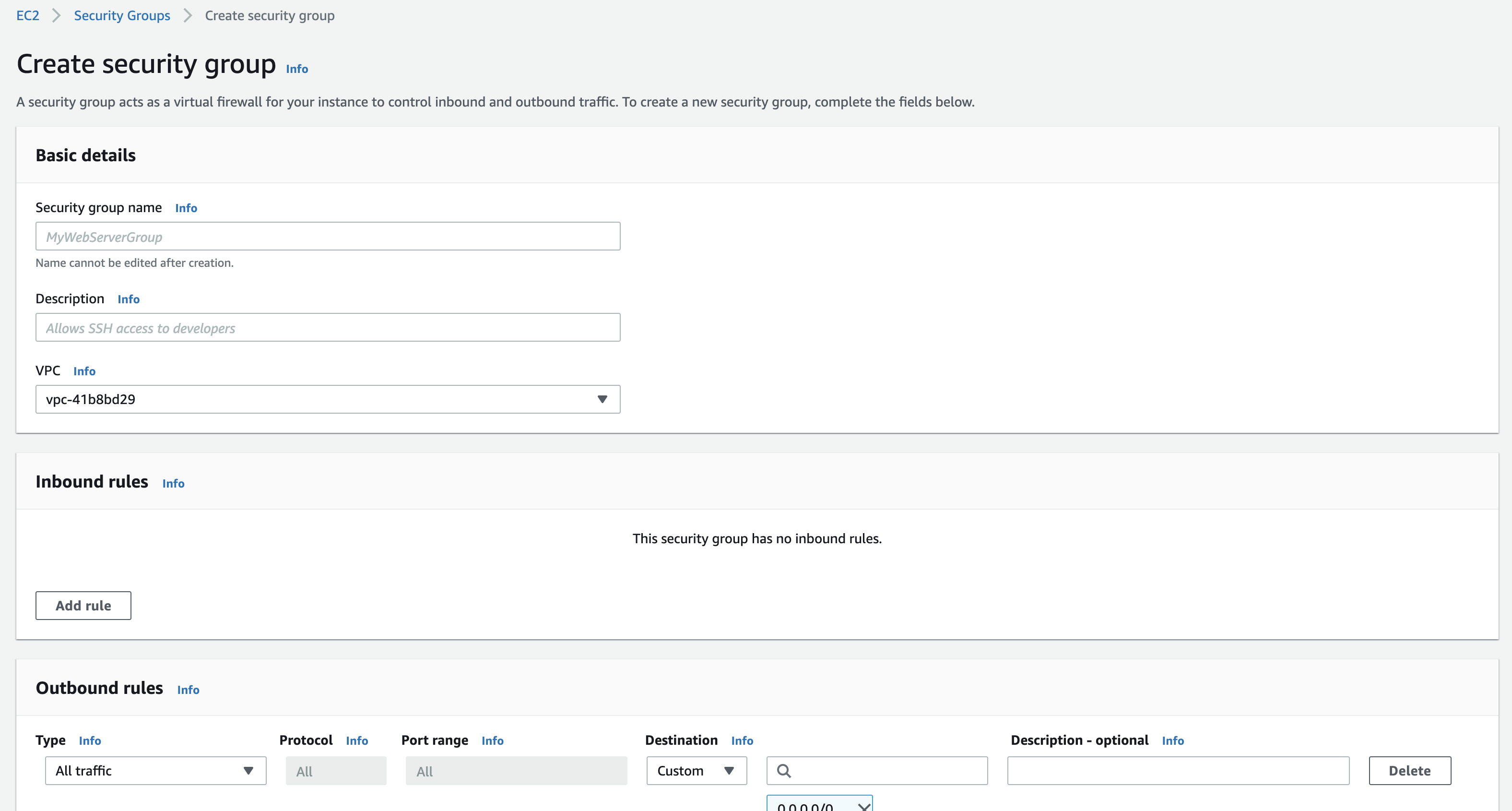Image resolution: width=1512 pixels, height=811 pixels.
Task: Open Info beside Security group name
Action: tap(186, 208)
